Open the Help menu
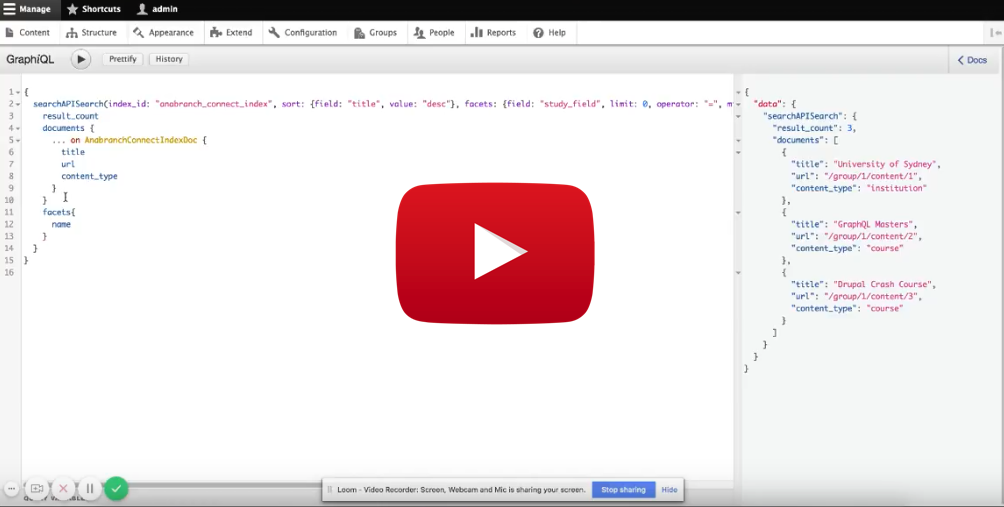The image size is (1004, 507). click(x=549, y=33)
